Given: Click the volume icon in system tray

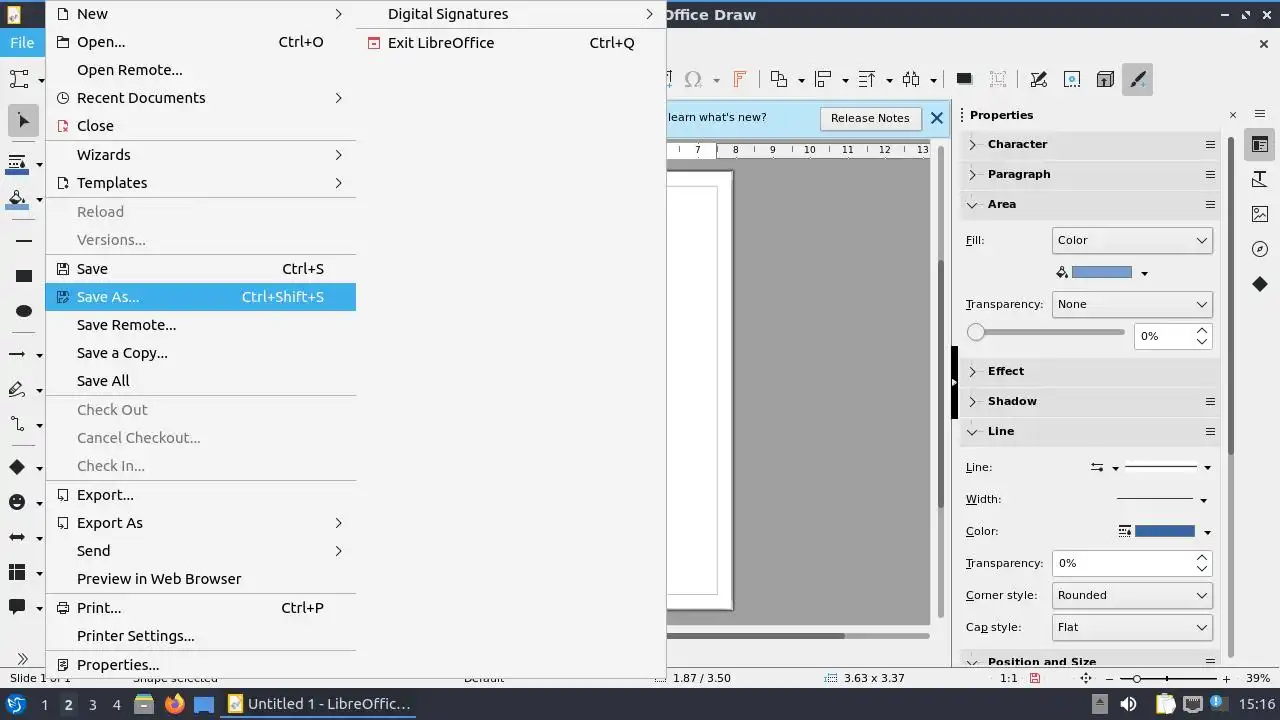Looking at the screenshot, I should pyautogui.click(x=1128, y=704).
